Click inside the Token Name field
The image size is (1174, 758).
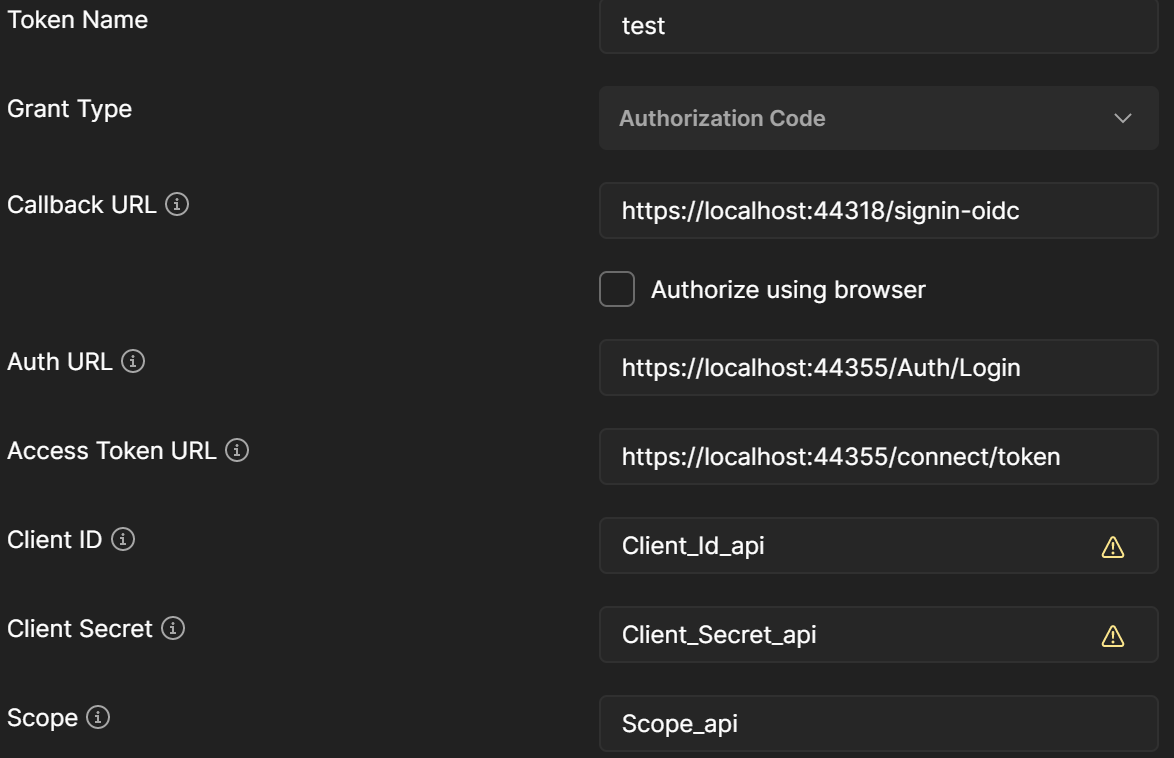click(878, 24)
